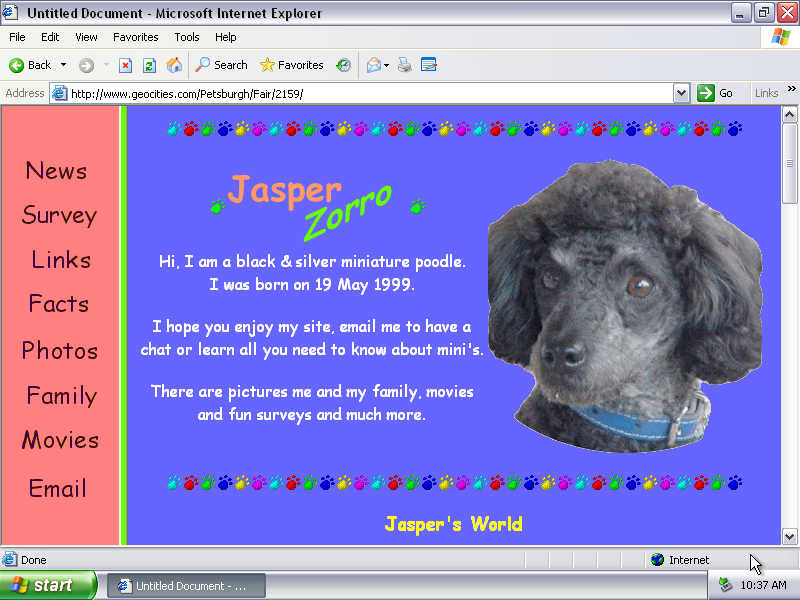Click the 'I was born on 19 May 1999' text

(x=312, y=284)
